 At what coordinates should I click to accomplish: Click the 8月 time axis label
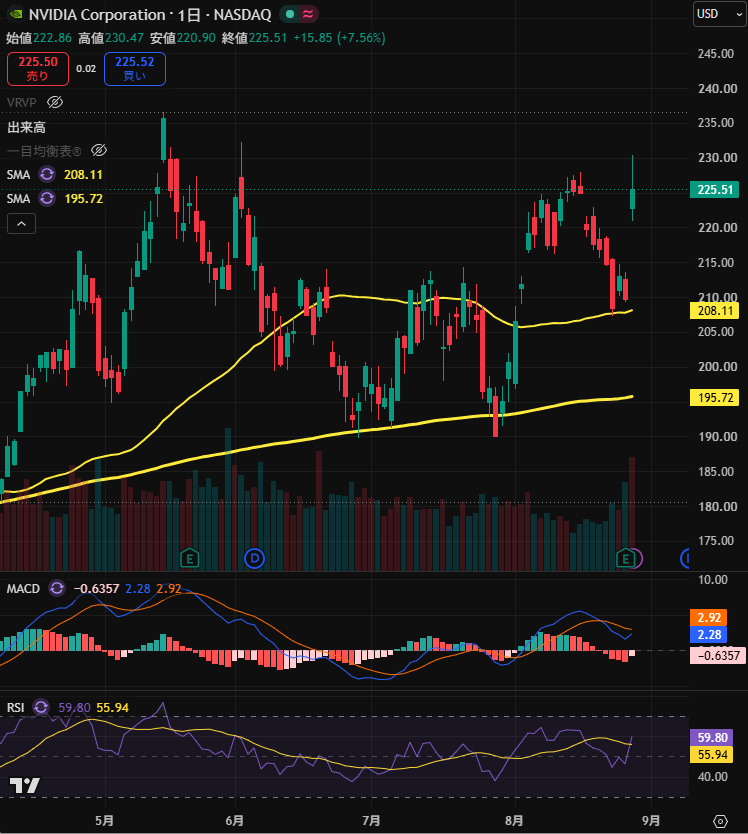coord(514,821)
